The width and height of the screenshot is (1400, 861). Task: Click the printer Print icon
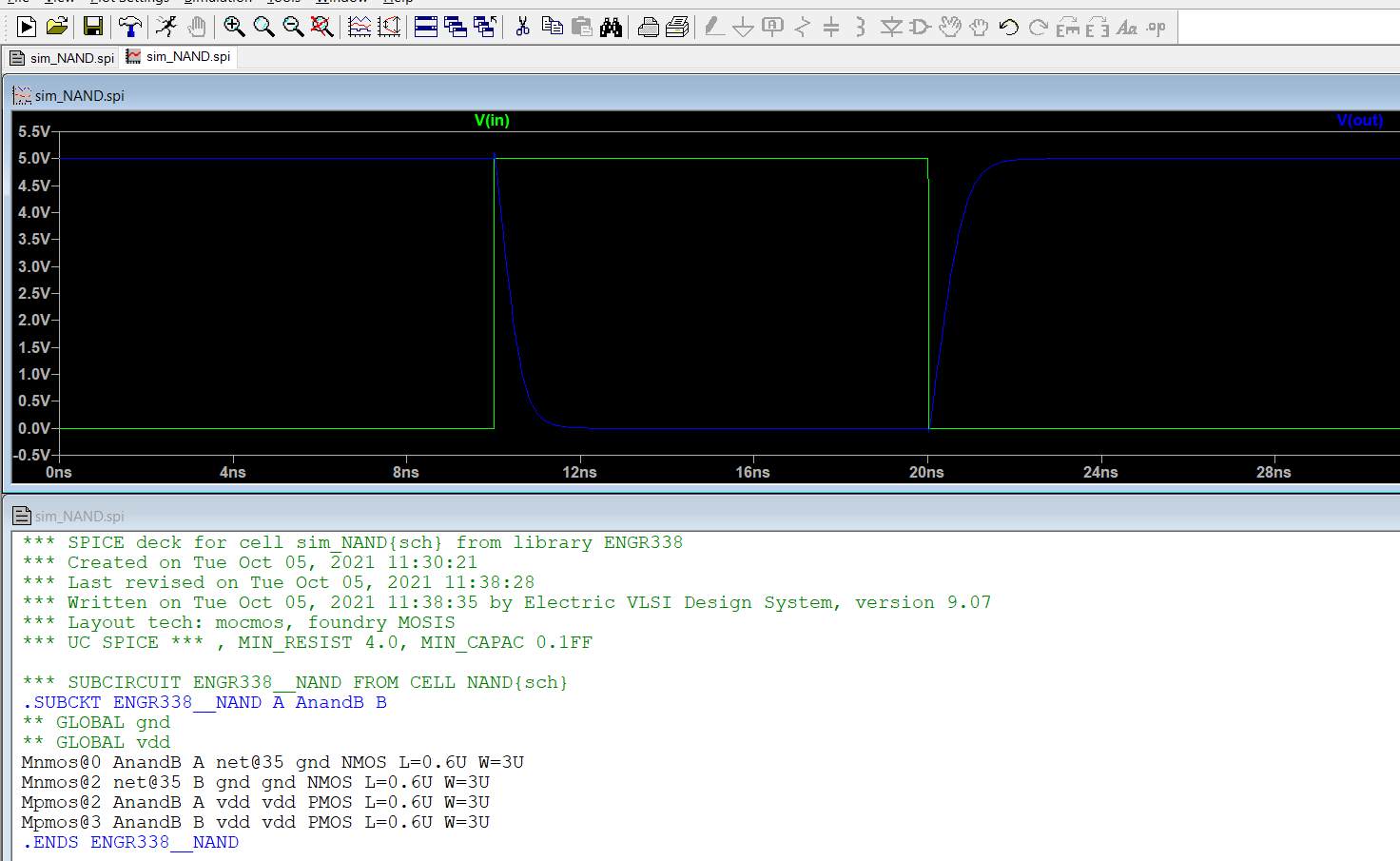click(648, 27)
